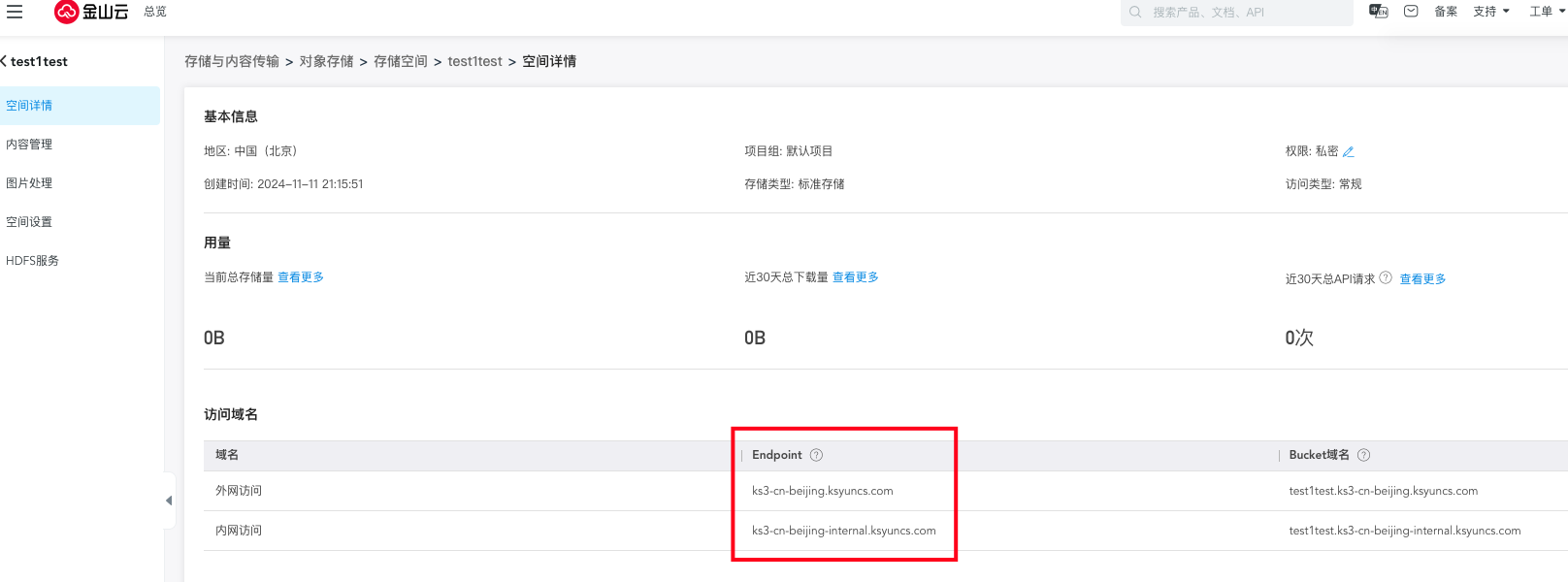Open the hamburger navigation menu

coord(15,12)
